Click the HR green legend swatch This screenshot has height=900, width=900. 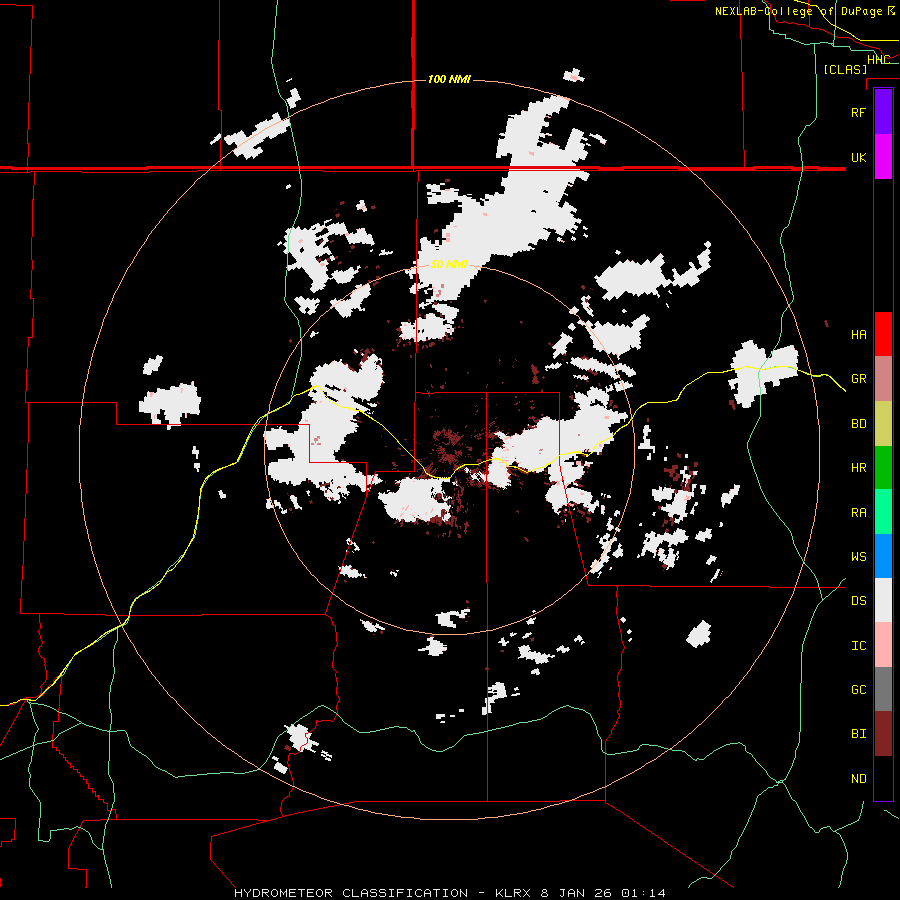click(883, 468)
